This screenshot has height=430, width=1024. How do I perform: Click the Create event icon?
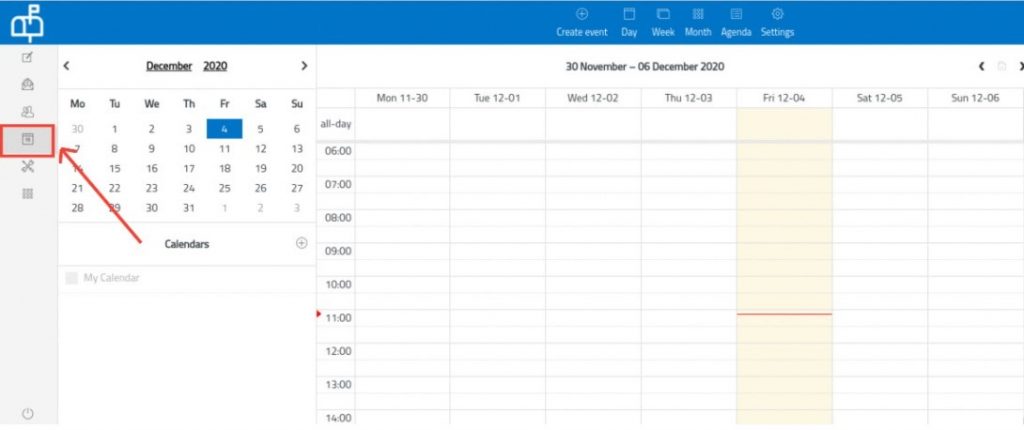pyautogui.click(x=582, y=15)
